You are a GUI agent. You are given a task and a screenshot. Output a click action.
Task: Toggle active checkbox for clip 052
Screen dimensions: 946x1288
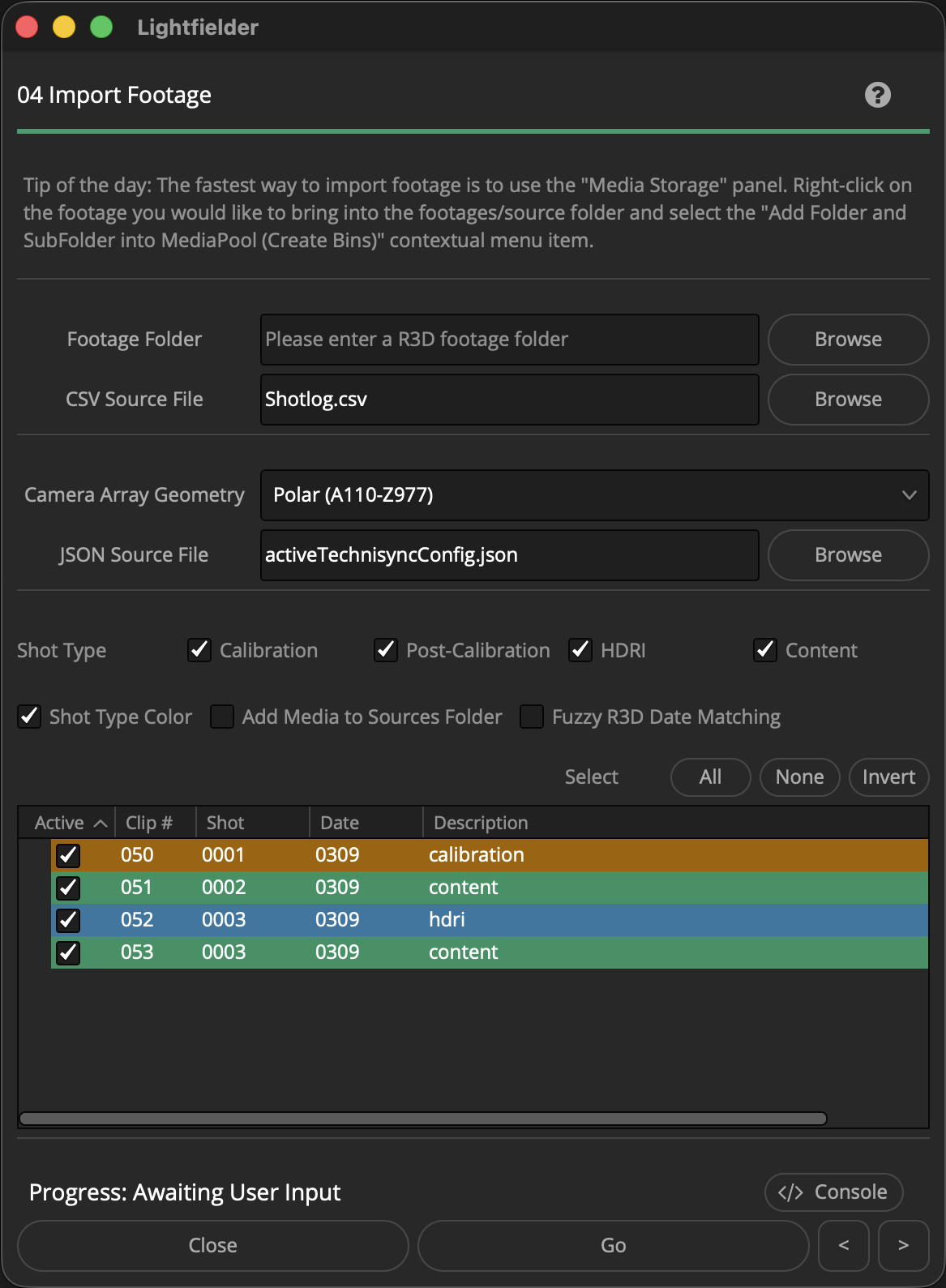[x=68, y=920]
